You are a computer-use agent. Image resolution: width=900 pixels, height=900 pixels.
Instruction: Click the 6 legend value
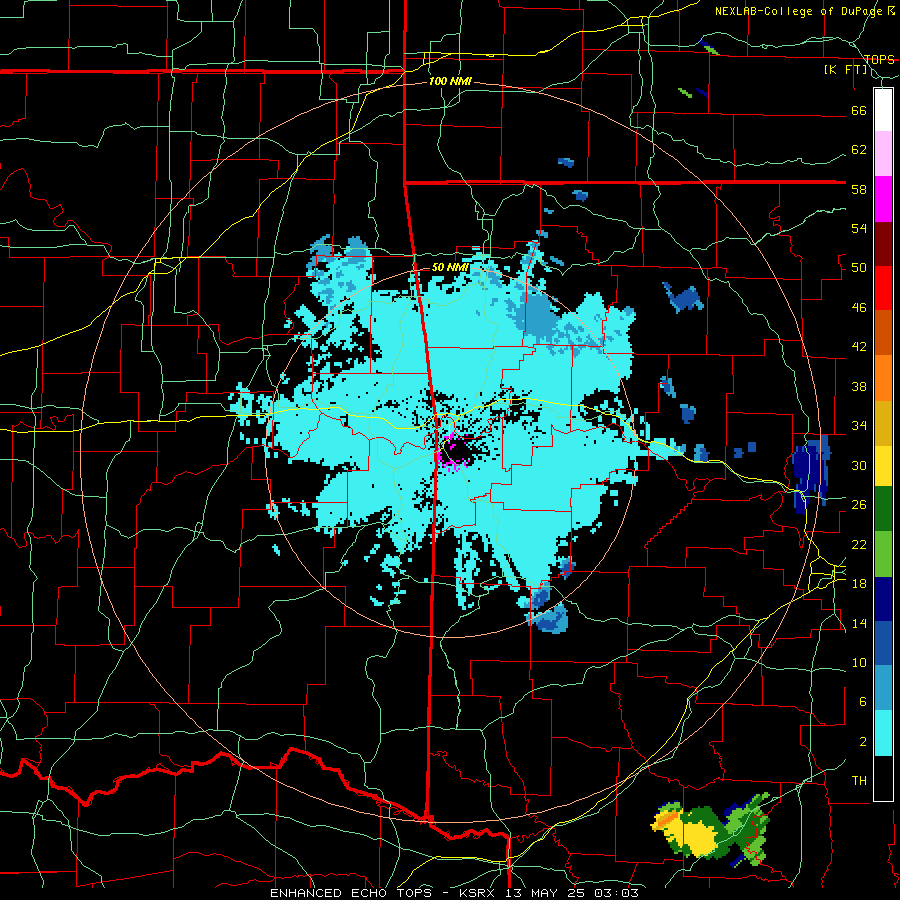click(x=862, y=702)
